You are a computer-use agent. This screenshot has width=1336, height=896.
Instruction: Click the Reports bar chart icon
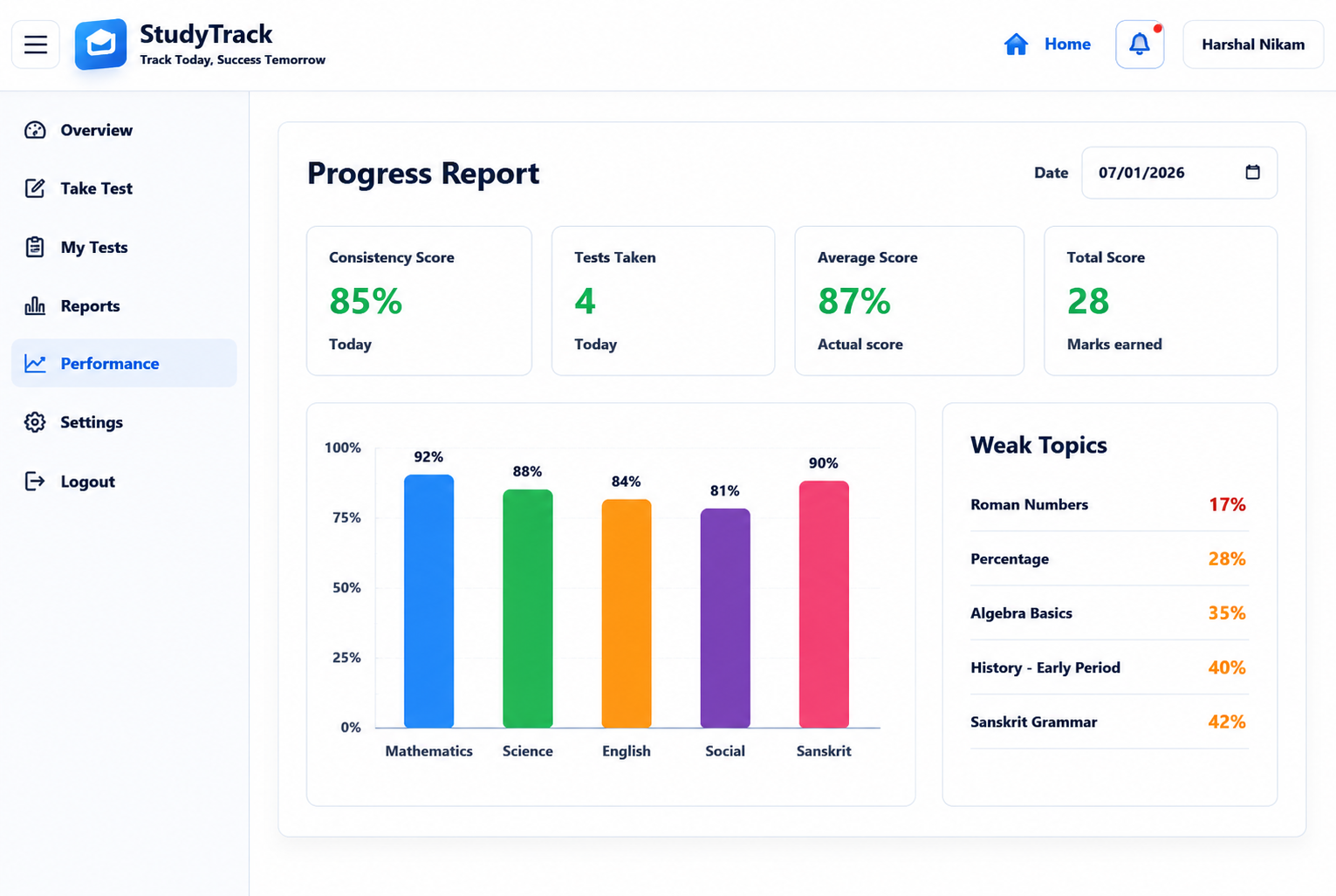click(x=35, y=305)
